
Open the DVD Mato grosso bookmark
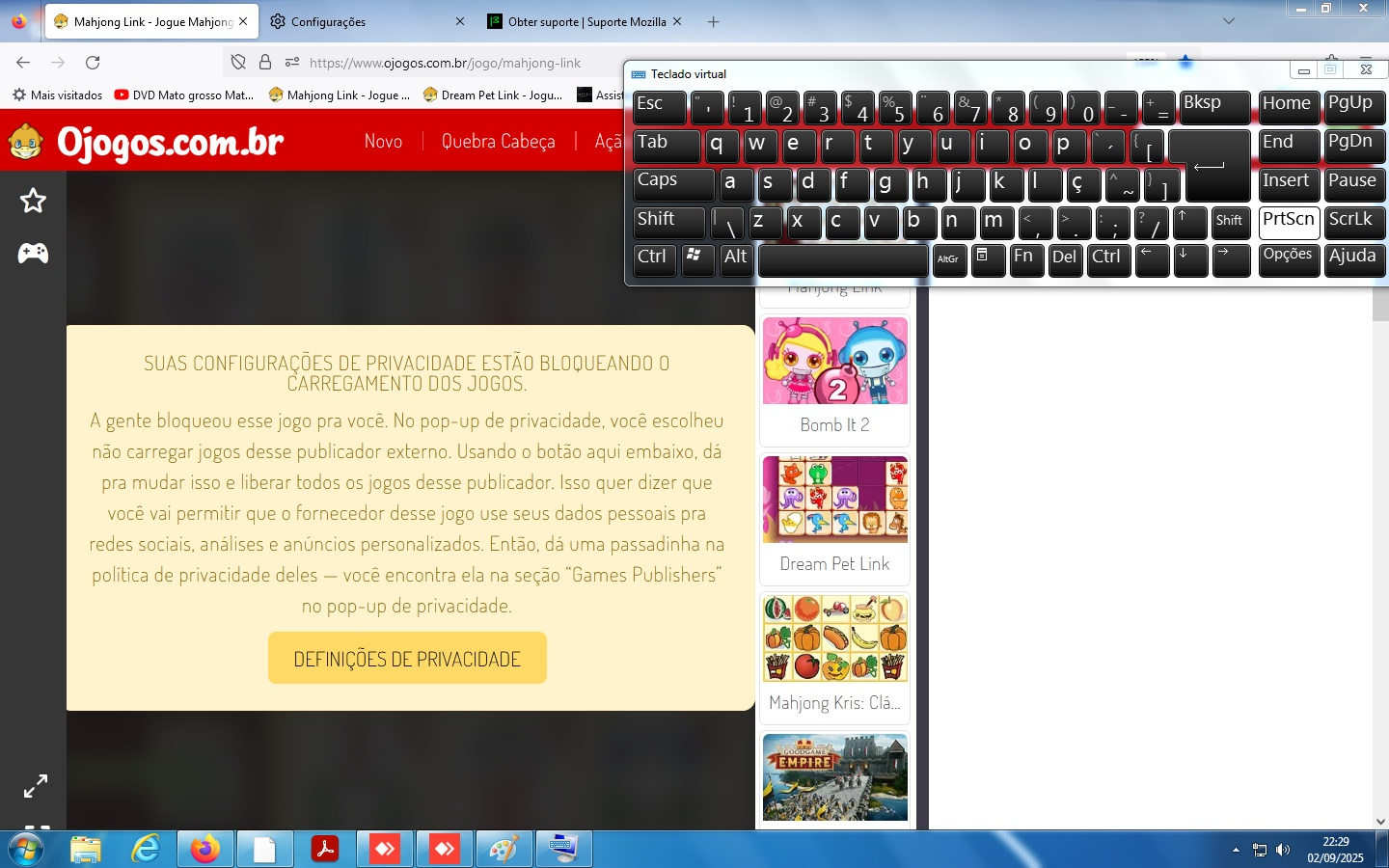(184, 95)
